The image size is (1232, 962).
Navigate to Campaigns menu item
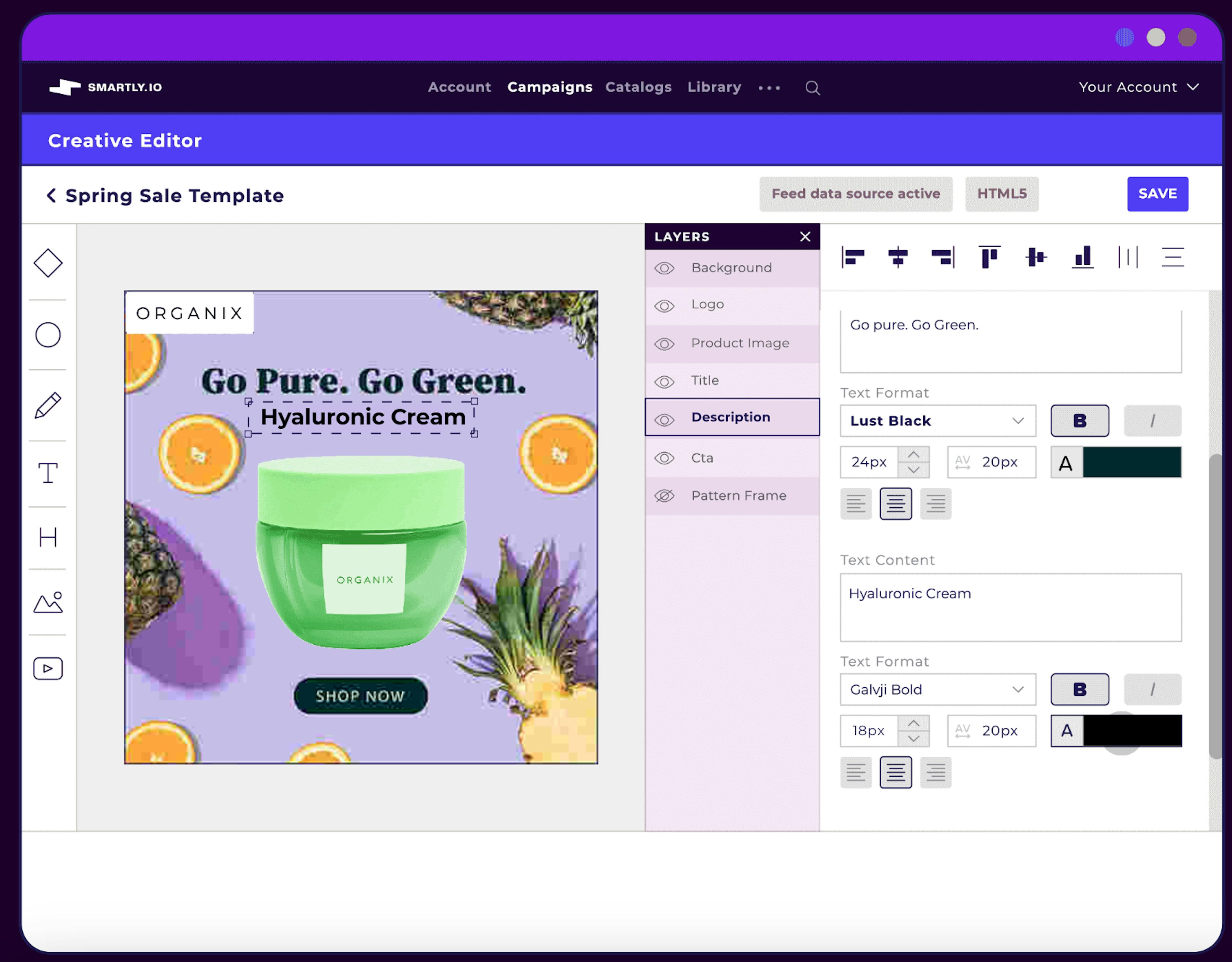pos(549,87)
